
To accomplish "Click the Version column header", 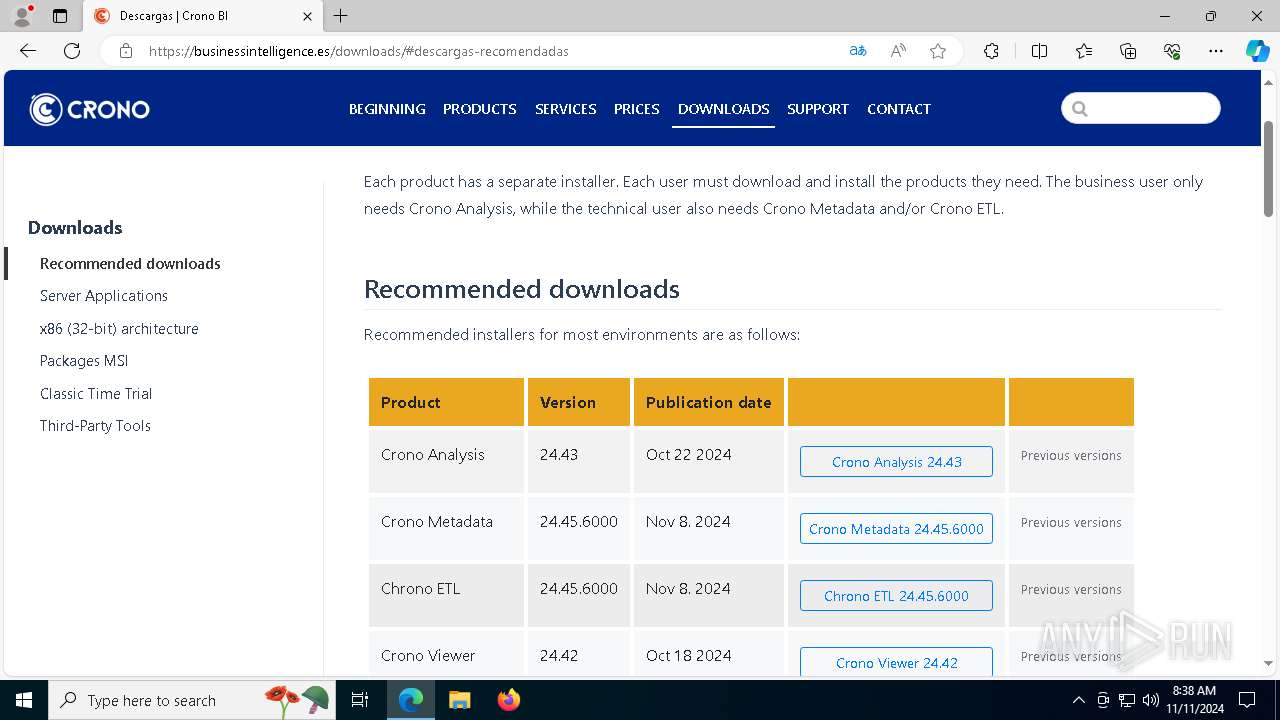I will [579, 402].
